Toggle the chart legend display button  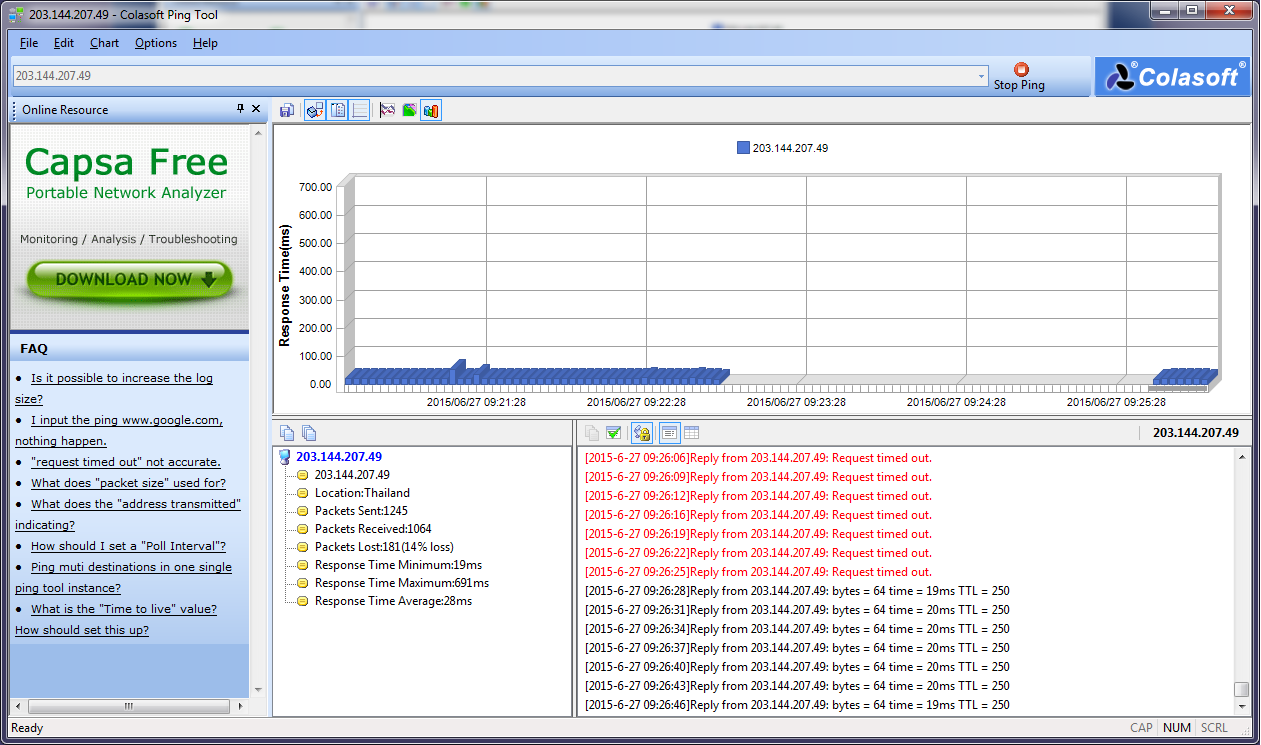click(338, 110)
